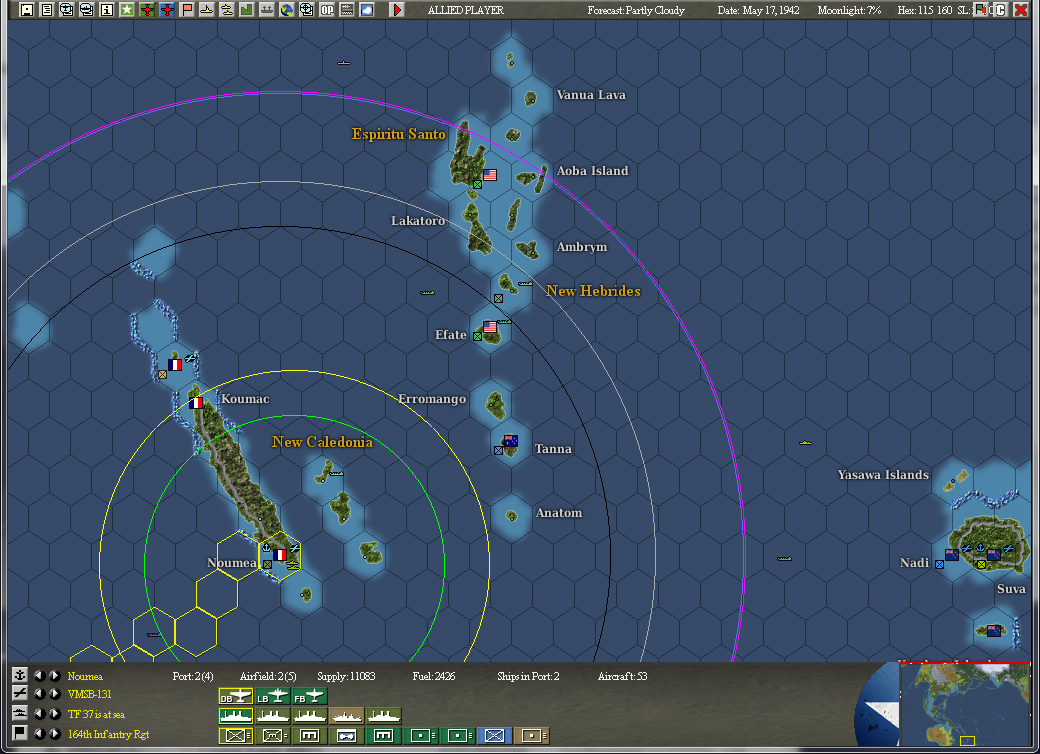Open the 164th Infantry Rgt link
The width and height of the screenshot is (1040, 754).
(x=108, y=734)
